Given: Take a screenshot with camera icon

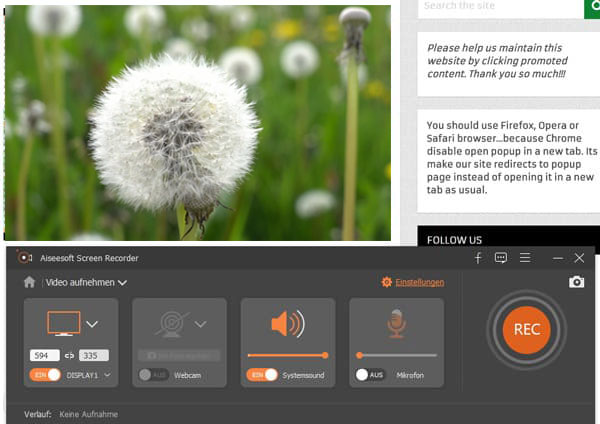Looking at the screenshot, I should tap(576, 283).
